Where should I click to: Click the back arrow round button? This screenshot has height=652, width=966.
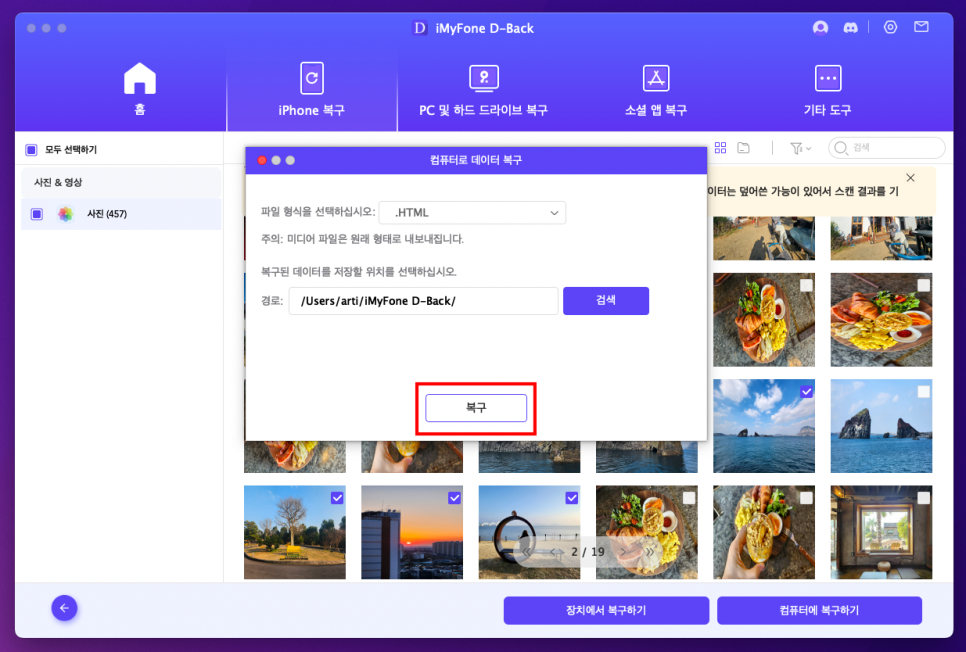coord(65,608)
